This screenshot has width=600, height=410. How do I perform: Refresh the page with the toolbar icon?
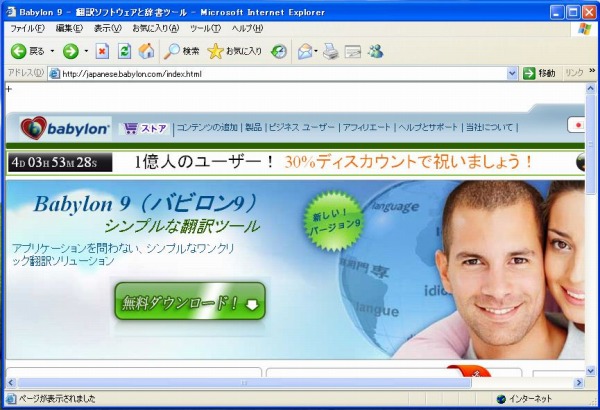[x=124, y=51]
